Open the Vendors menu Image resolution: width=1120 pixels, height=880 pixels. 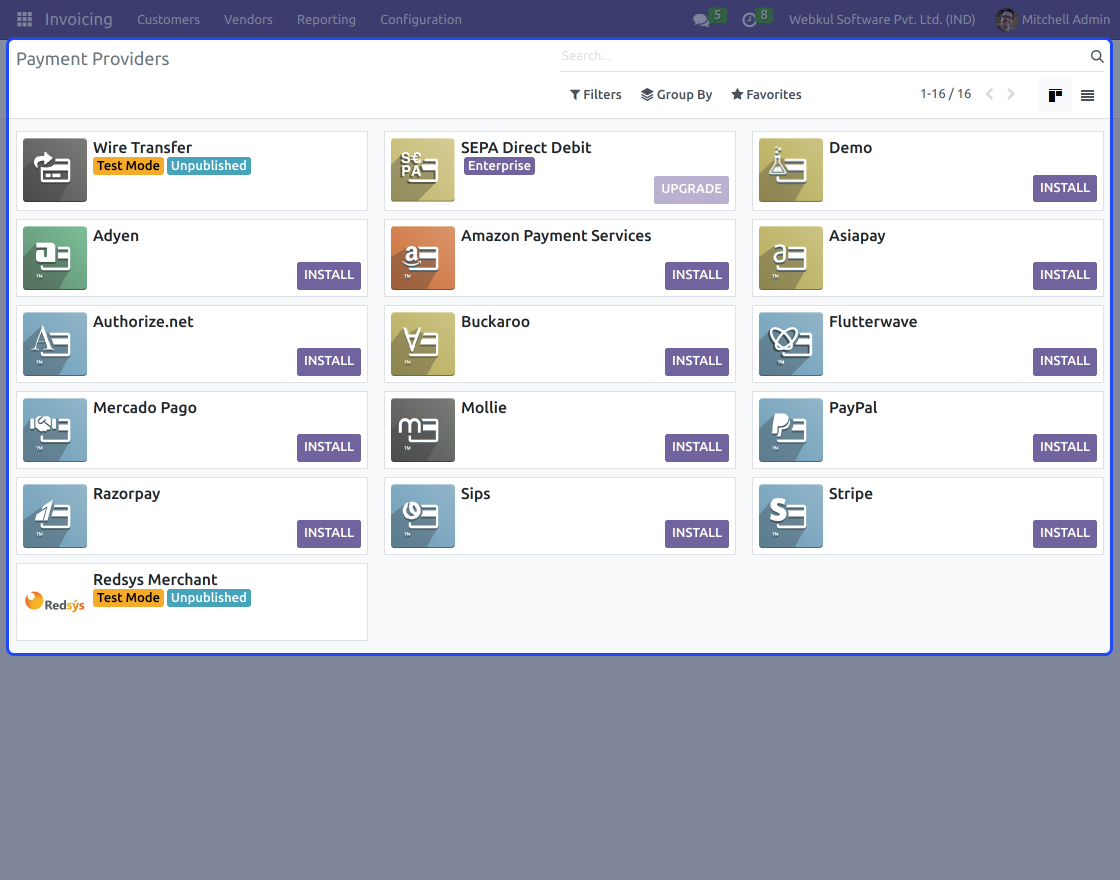(x=249, y=19)
